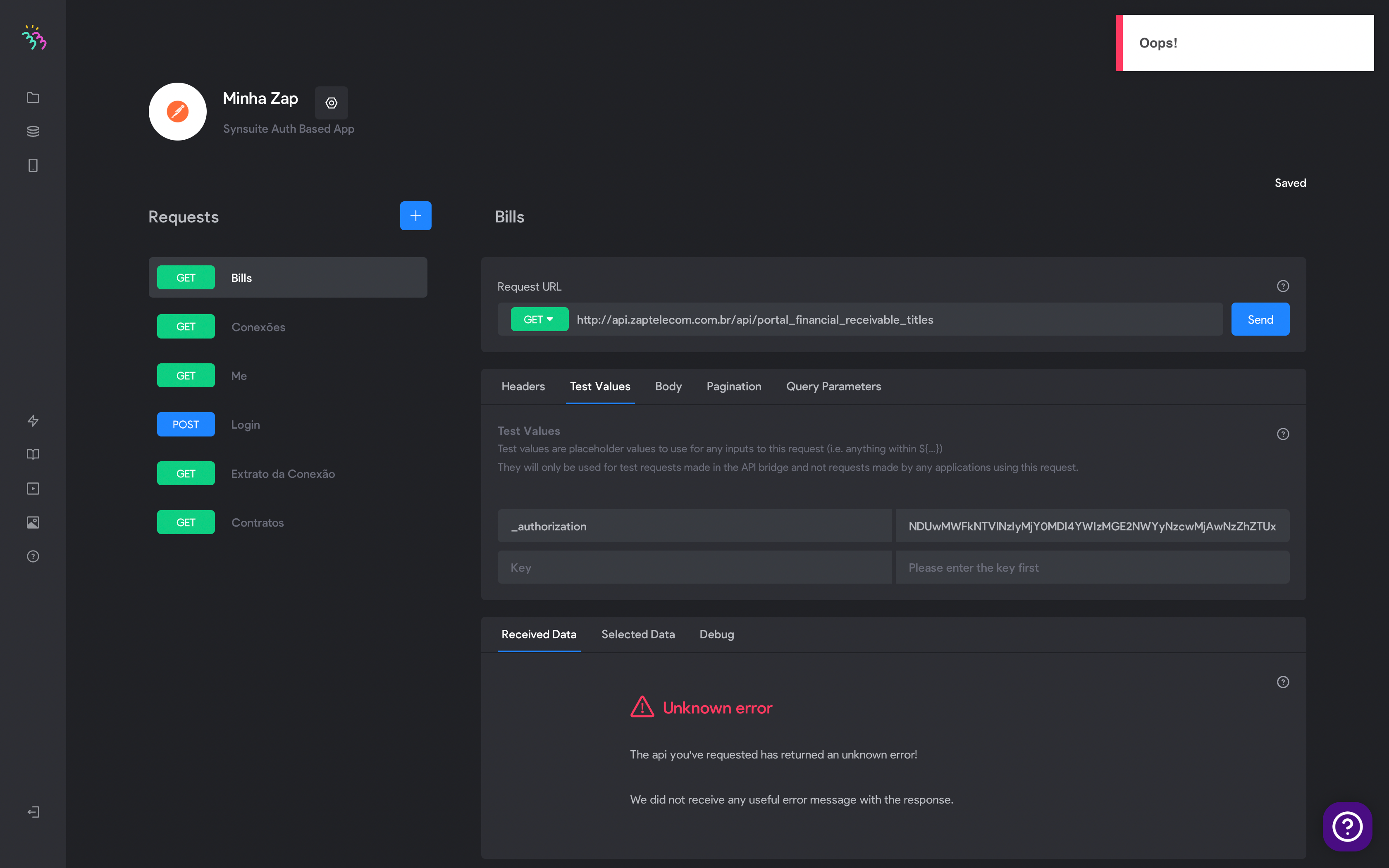Open the Query Parameters tab
Screen dimensions: 1389x868
(x=833, y=386)
